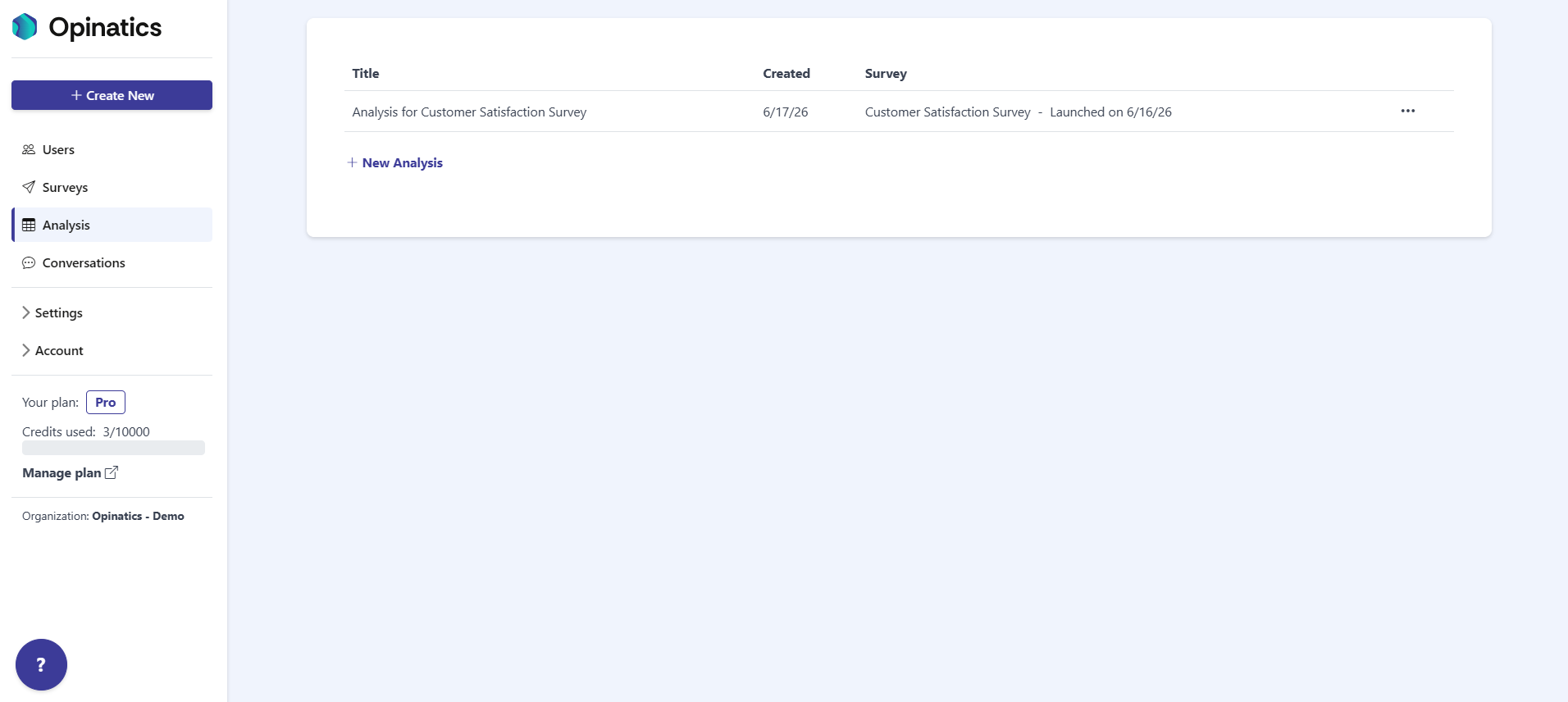Image resolution: width=1568 pixels, height=702 pixels.
Task: Click the Conversations chat bubble icon
Action: click(29, 262)
